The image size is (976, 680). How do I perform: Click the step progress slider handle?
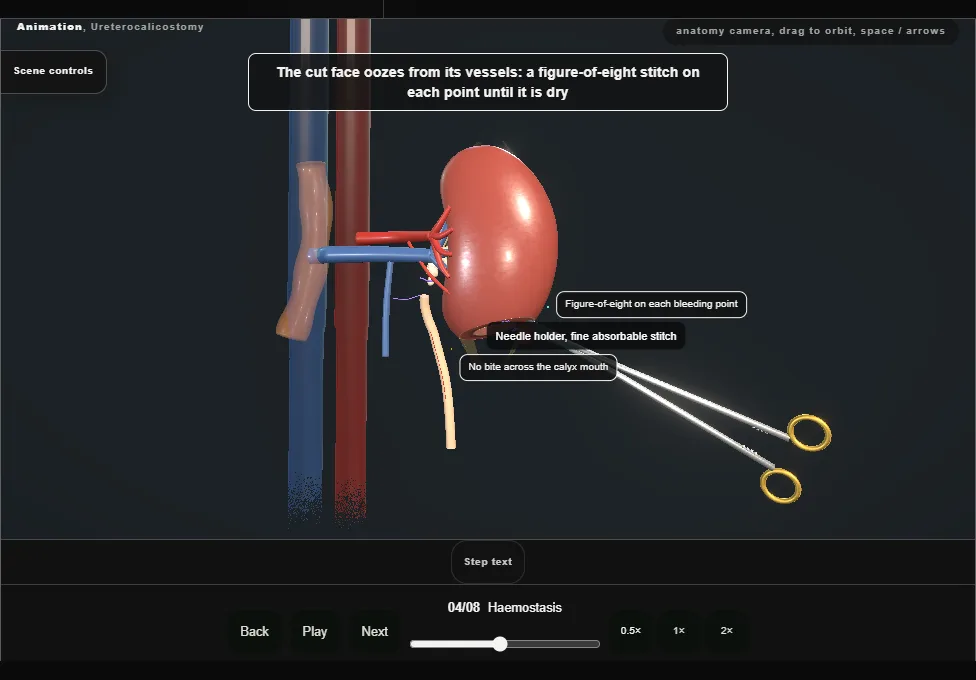(500, 644)
